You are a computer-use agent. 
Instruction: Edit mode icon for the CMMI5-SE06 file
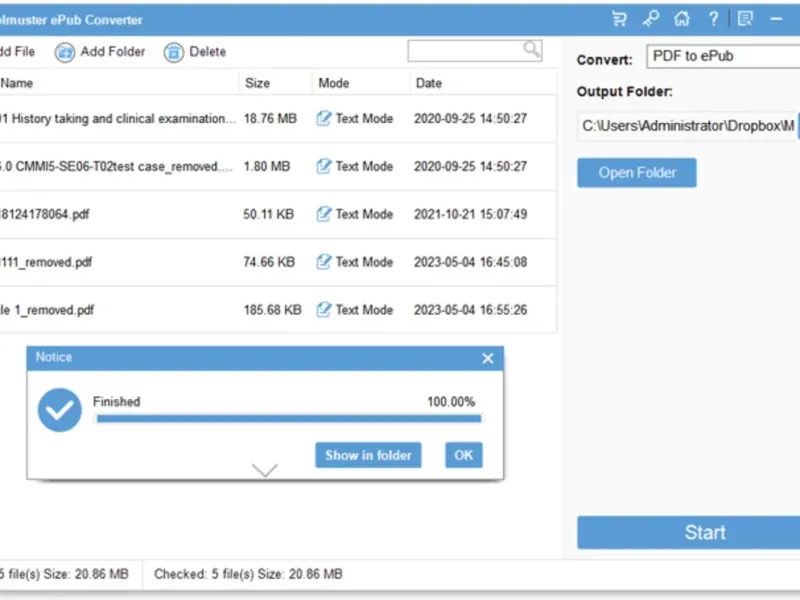(x=323, y=166)
